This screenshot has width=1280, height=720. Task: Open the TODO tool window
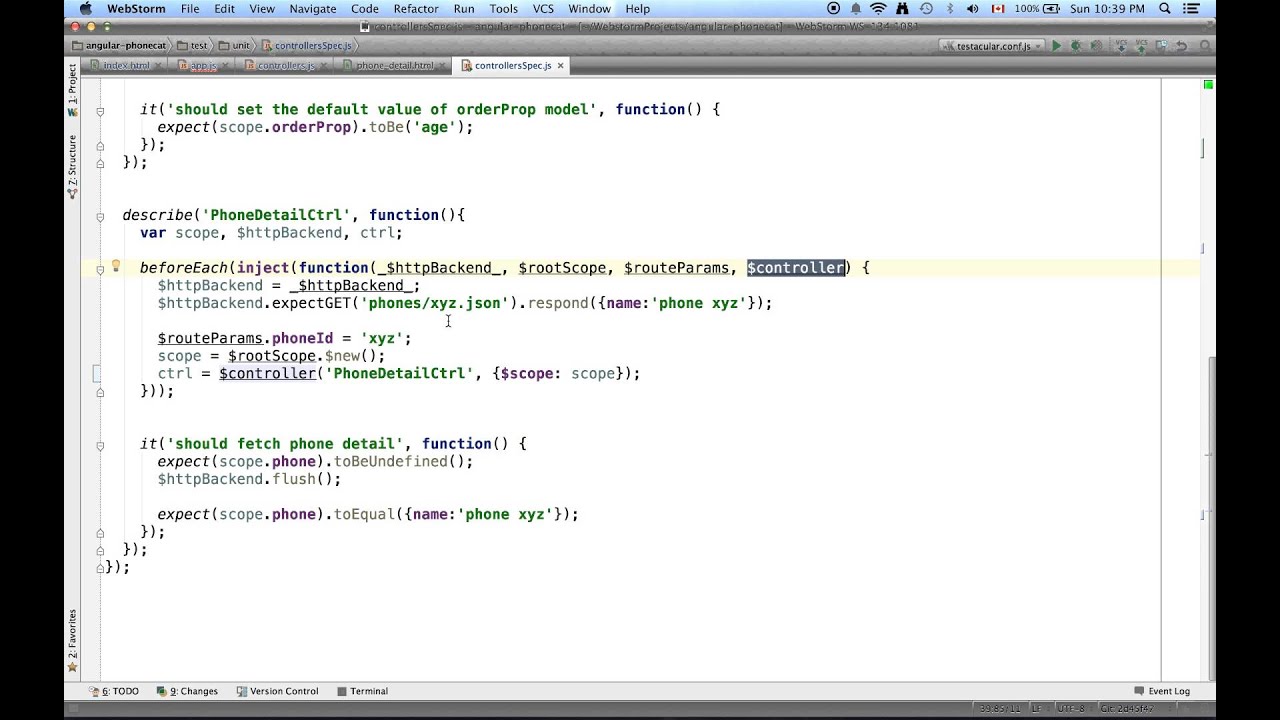pos(114,691)
